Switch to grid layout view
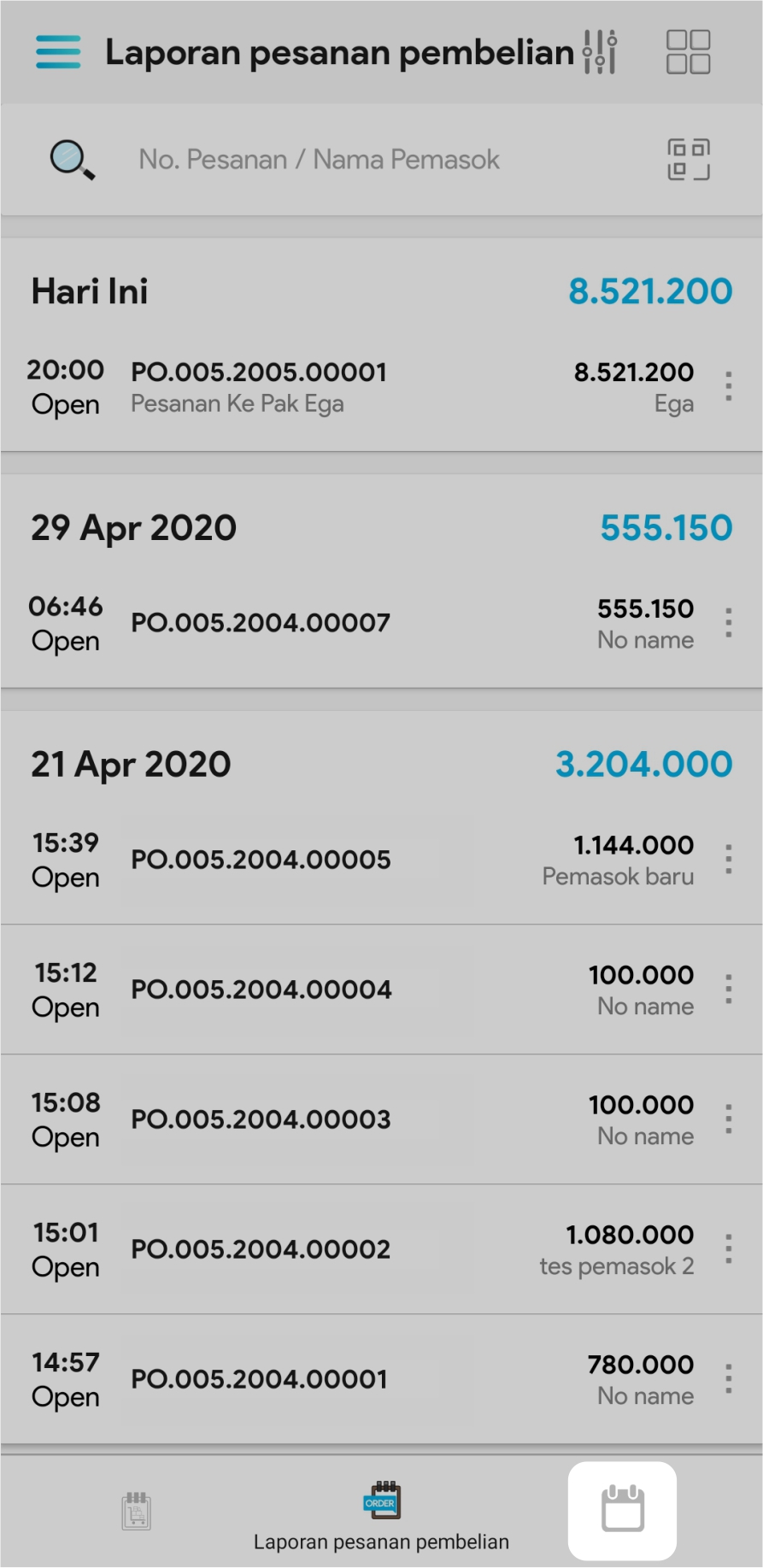 [x=688, y=52]
